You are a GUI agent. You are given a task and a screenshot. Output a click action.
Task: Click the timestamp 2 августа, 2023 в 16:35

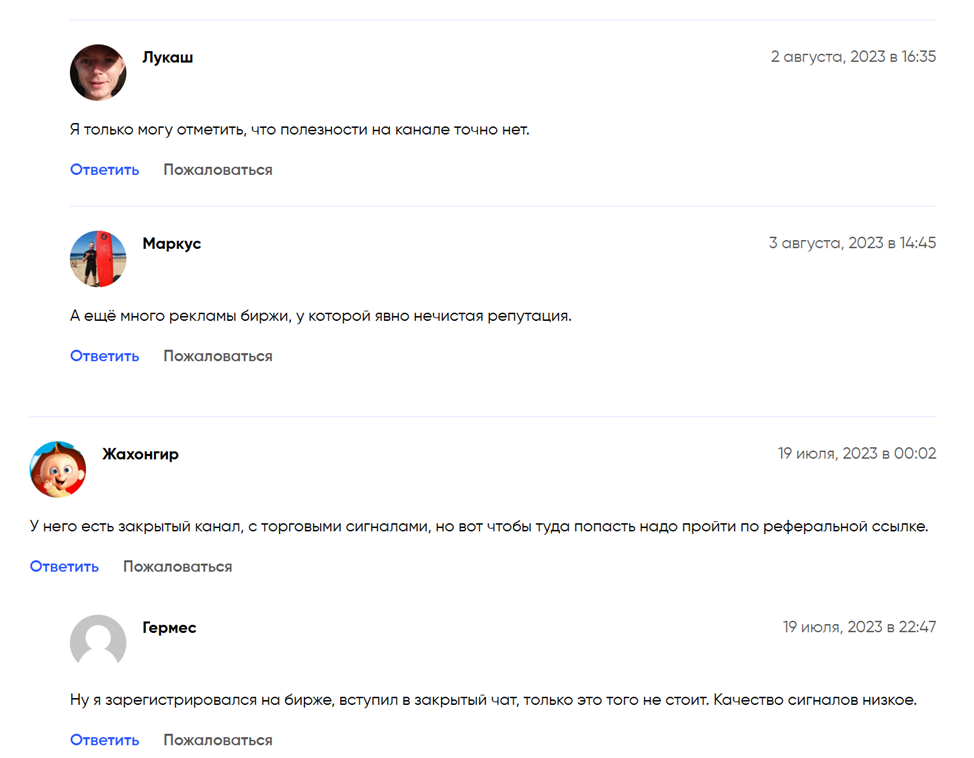853,57
